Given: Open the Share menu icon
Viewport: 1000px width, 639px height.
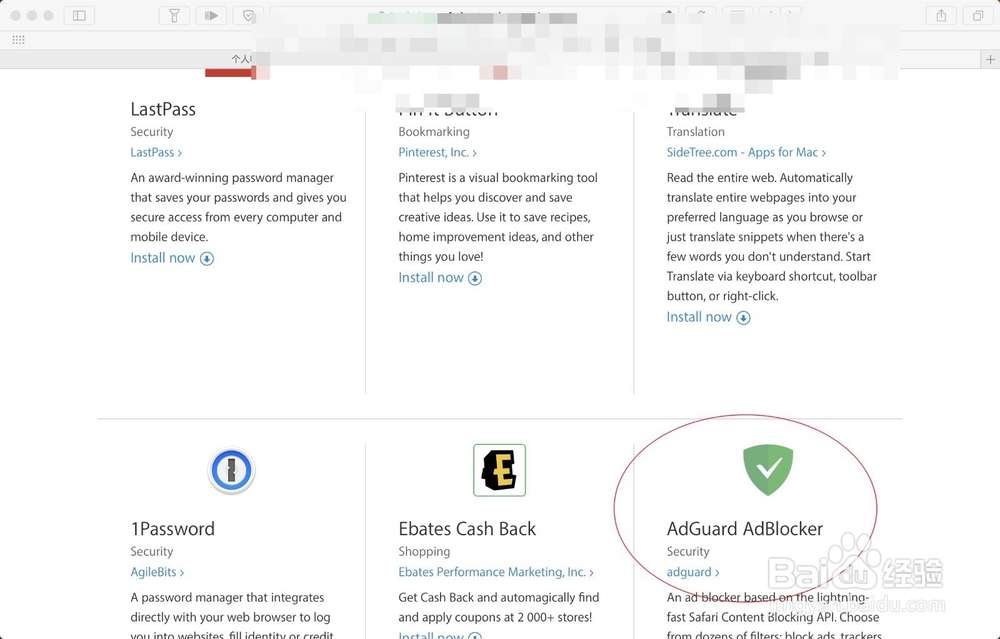Looking at the screenshot, I should coord(941,15).
